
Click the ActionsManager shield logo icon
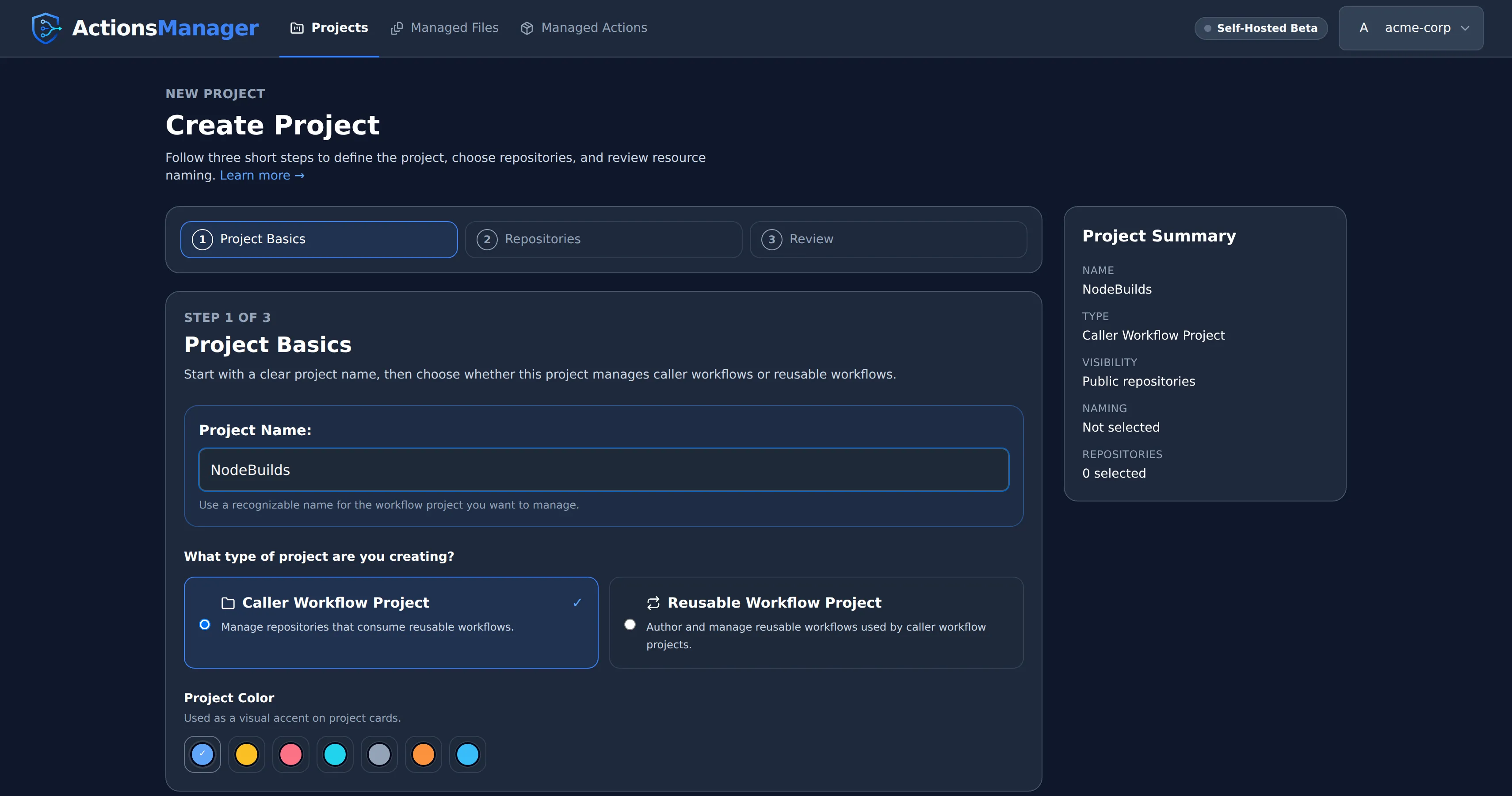point(46,28)
